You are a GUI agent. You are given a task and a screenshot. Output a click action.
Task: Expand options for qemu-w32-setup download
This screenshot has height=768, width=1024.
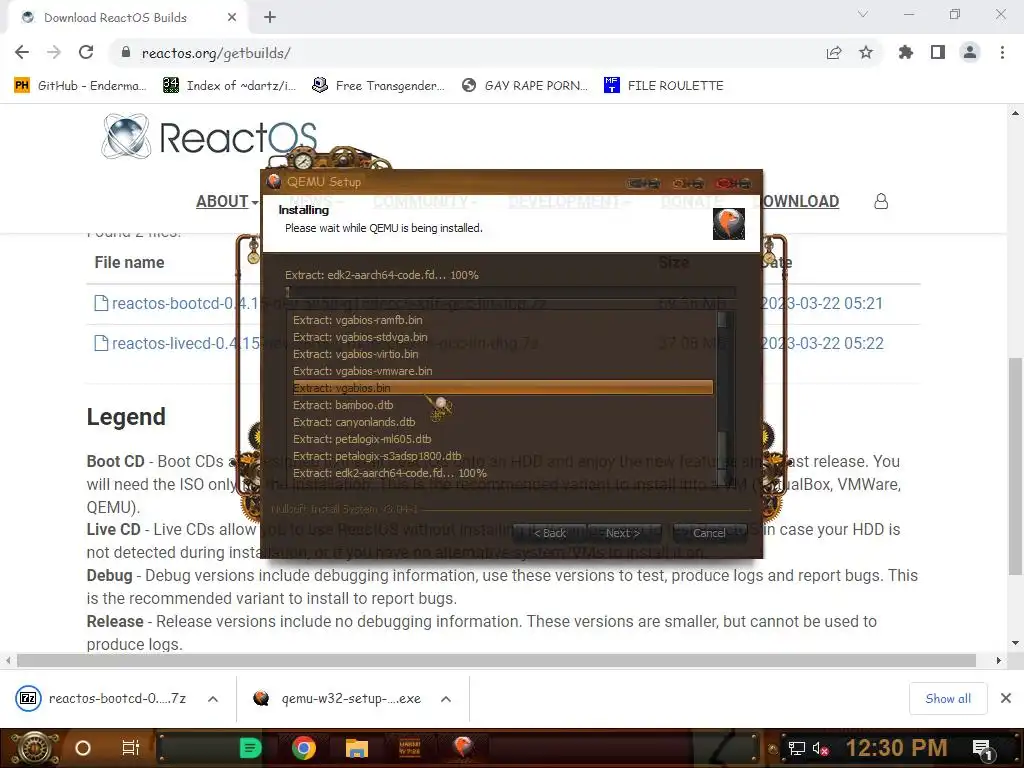pyautogui.click(x=446, y=699)
